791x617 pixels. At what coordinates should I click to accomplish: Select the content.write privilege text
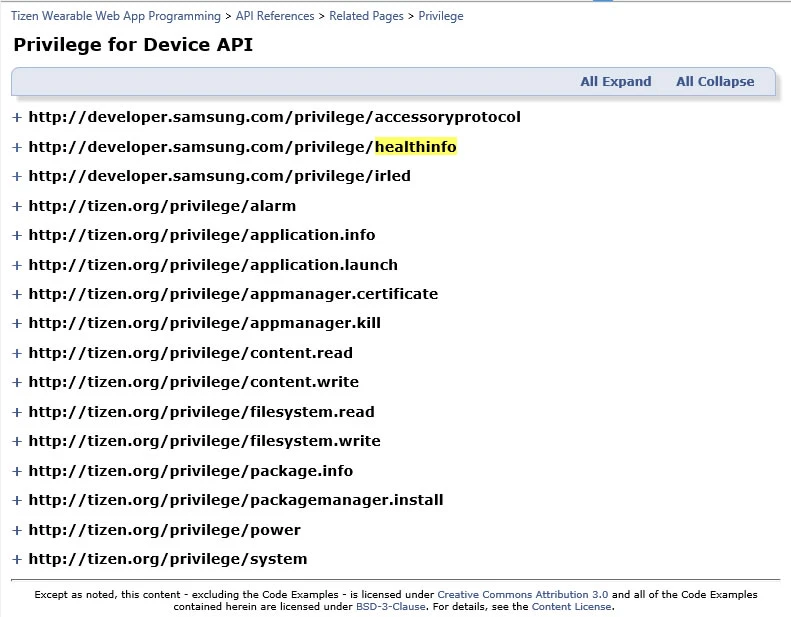point(194,382)
